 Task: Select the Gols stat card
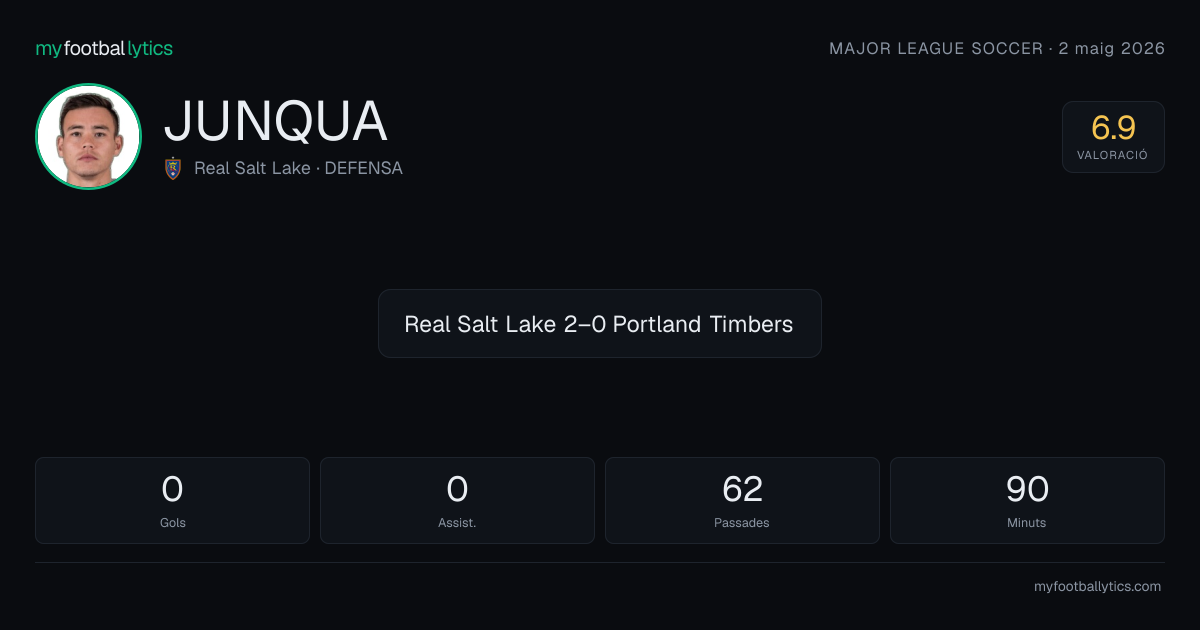172,500
